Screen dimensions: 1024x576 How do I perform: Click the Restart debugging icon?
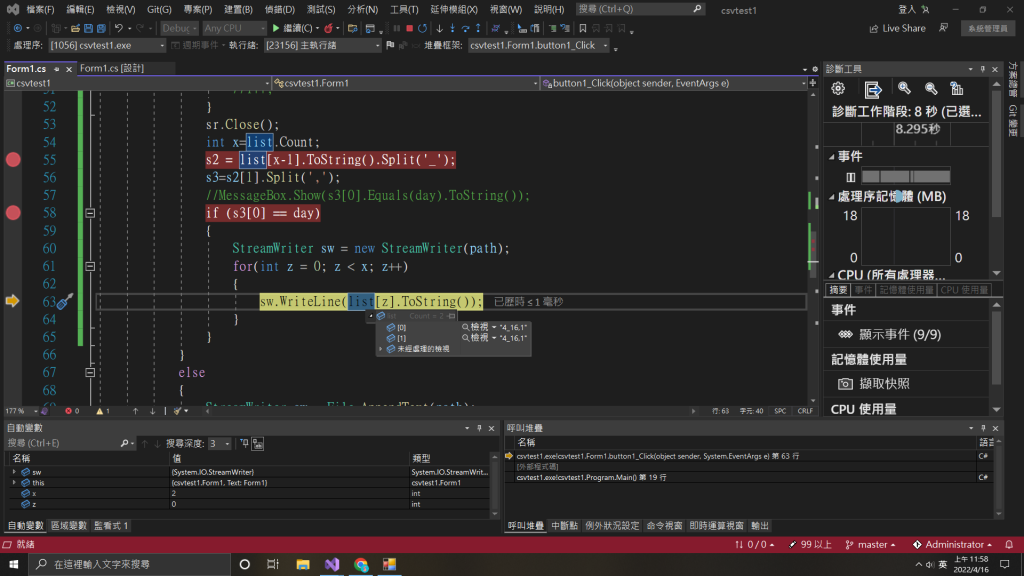423,29
